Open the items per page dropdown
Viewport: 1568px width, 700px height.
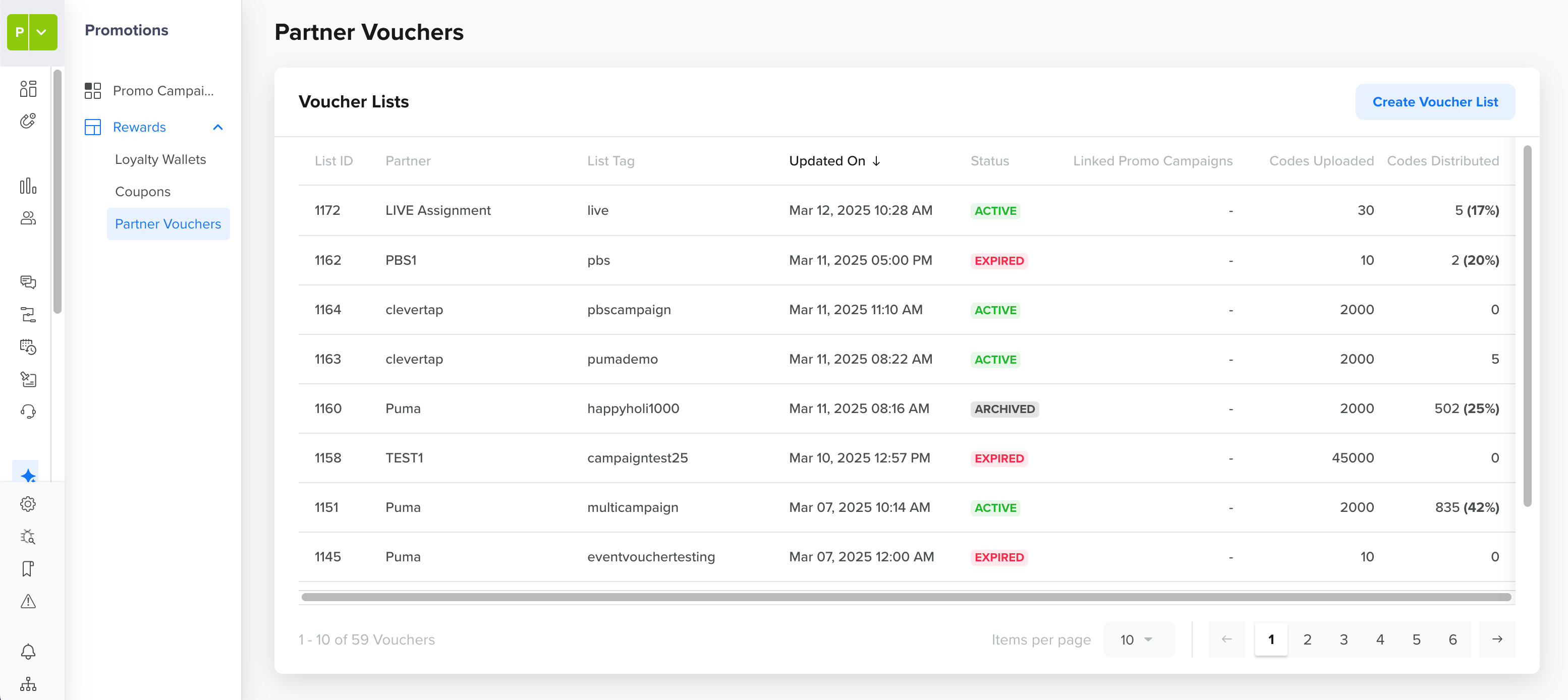1137,640
